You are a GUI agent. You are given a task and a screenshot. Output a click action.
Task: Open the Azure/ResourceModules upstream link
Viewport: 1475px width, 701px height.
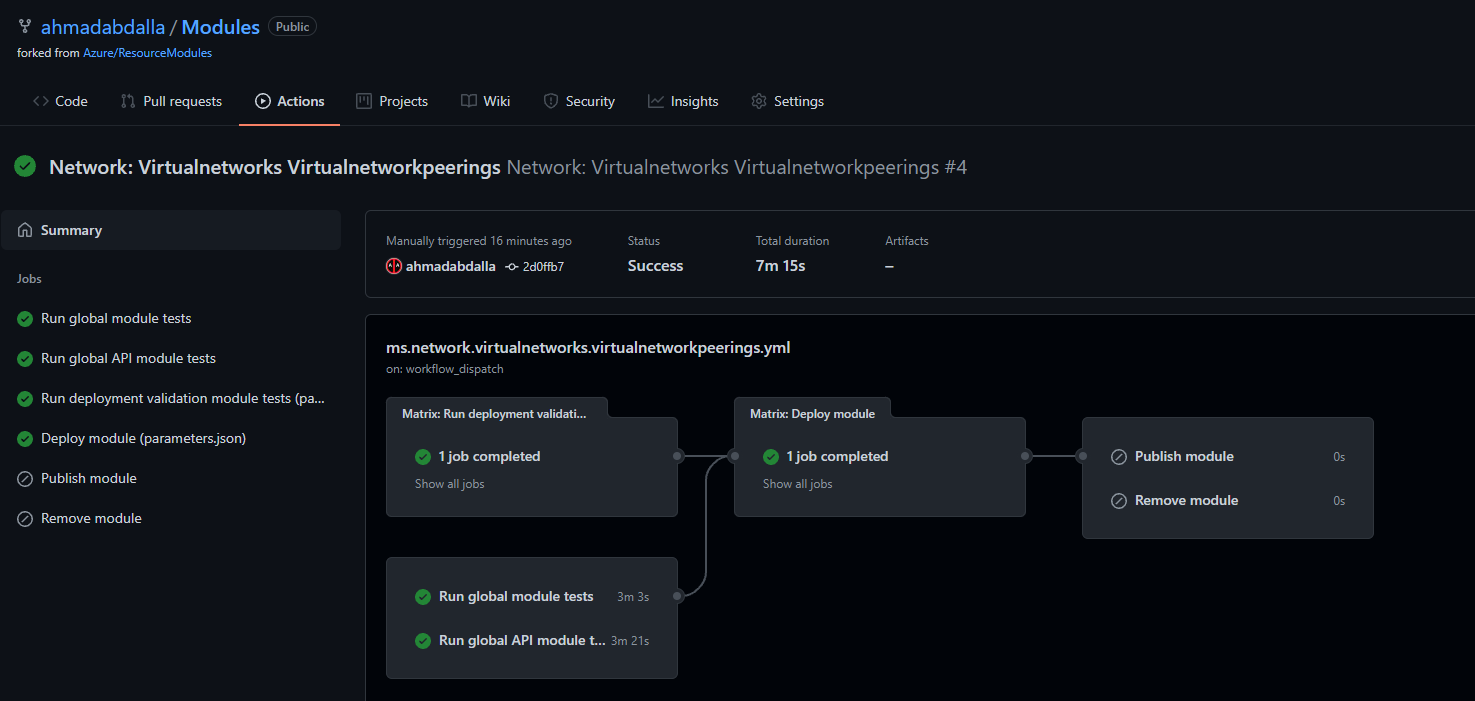[x=148, y=53]
